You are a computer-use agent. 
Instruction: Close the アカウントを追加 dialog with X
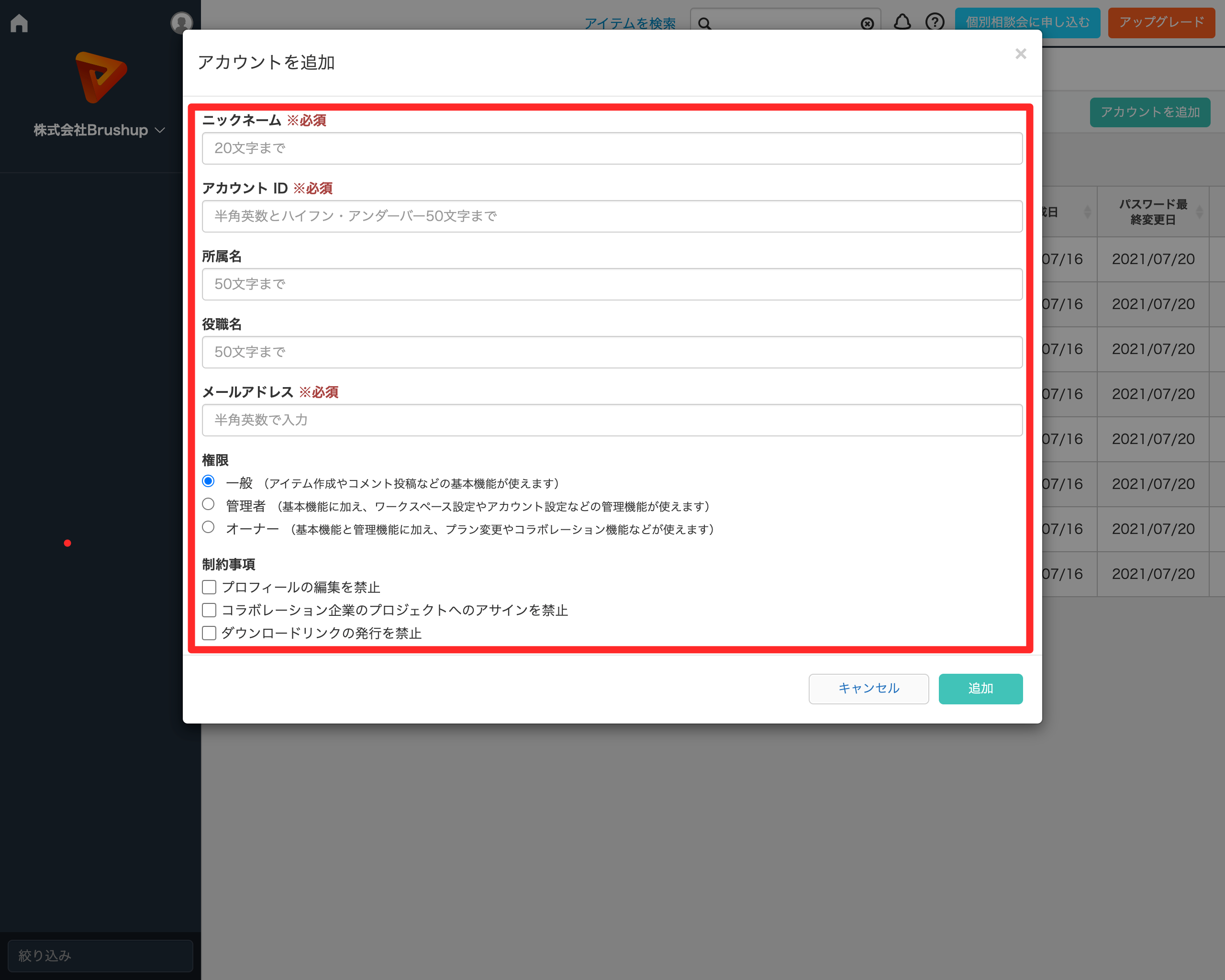(x=1021, y=54)
